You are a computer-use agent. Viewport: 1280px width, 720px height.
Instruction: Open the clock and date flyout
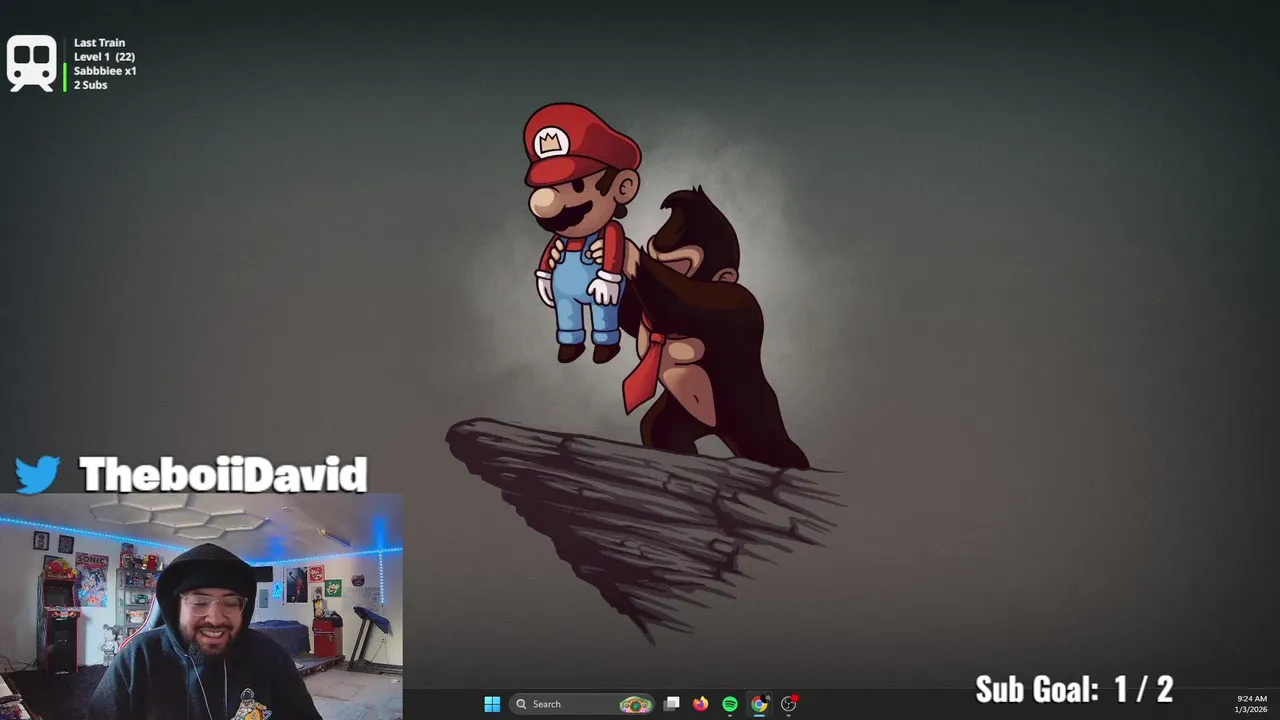[1251, 704]
